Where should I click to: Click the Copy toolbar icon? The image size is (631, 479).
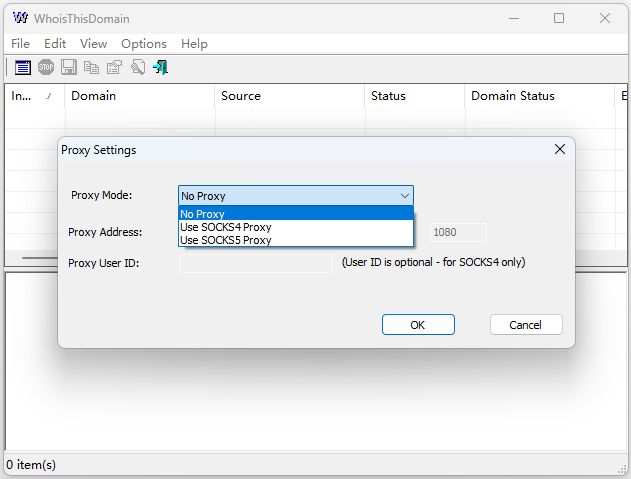(91, 67)
